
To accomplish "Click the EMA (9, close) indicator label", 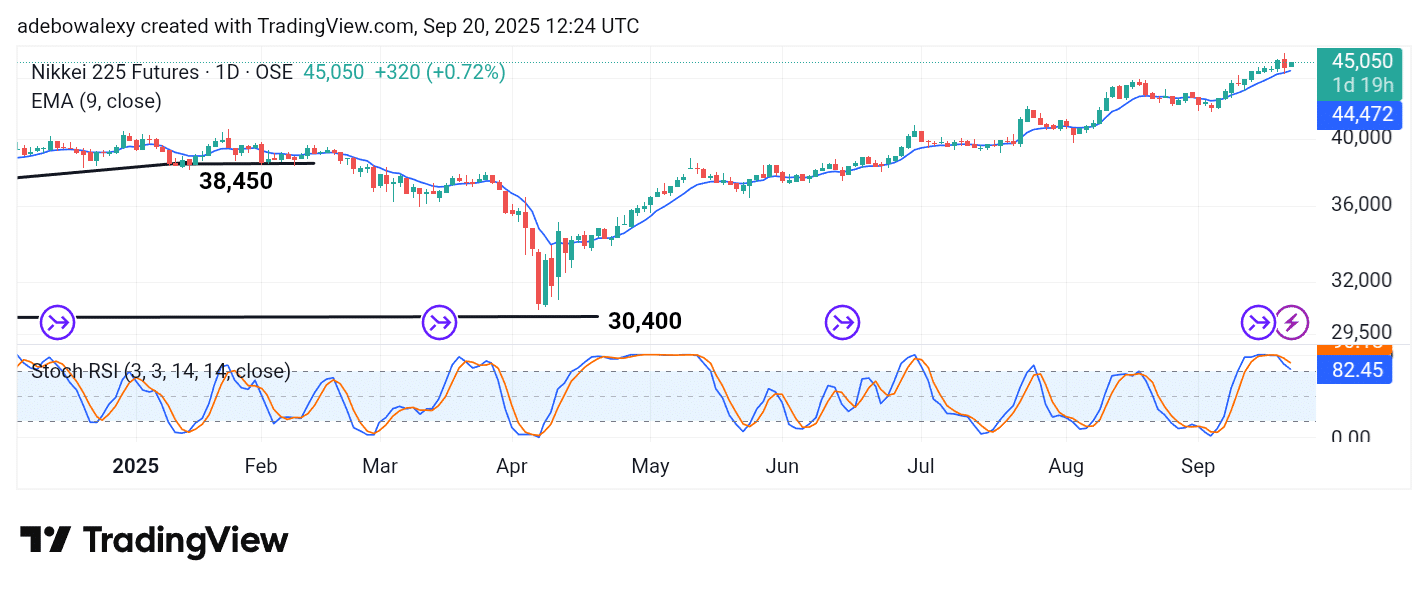I will coord(96,101).
